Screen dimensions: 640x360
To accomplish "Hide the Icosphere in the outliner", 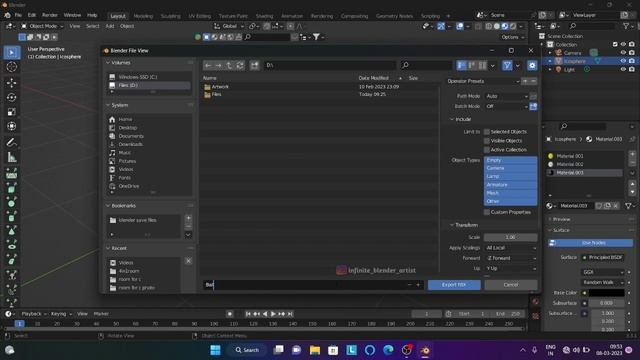I will coord(623,61).
